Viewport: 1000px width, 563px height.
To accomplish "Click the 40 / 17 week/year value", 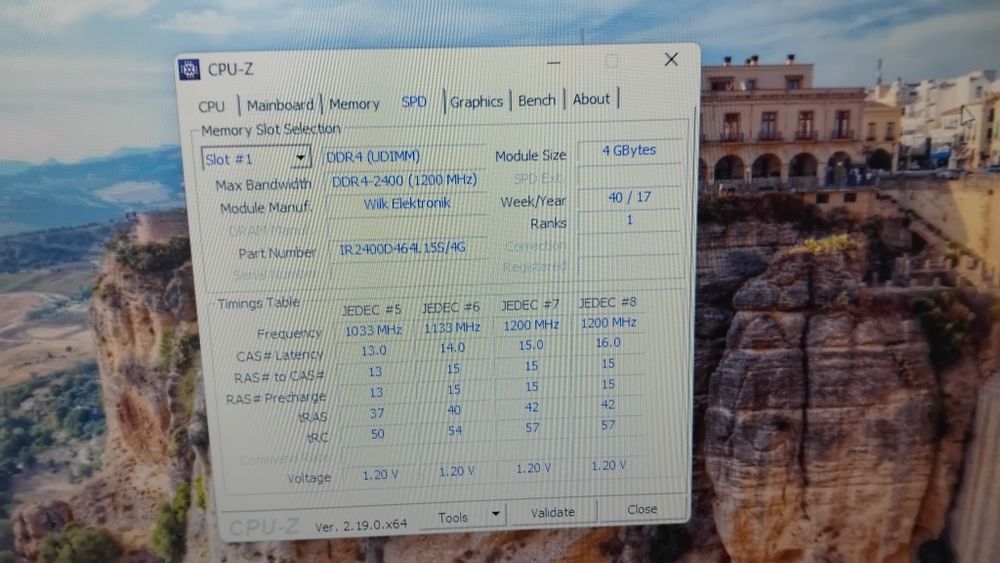I will (629, 198).
